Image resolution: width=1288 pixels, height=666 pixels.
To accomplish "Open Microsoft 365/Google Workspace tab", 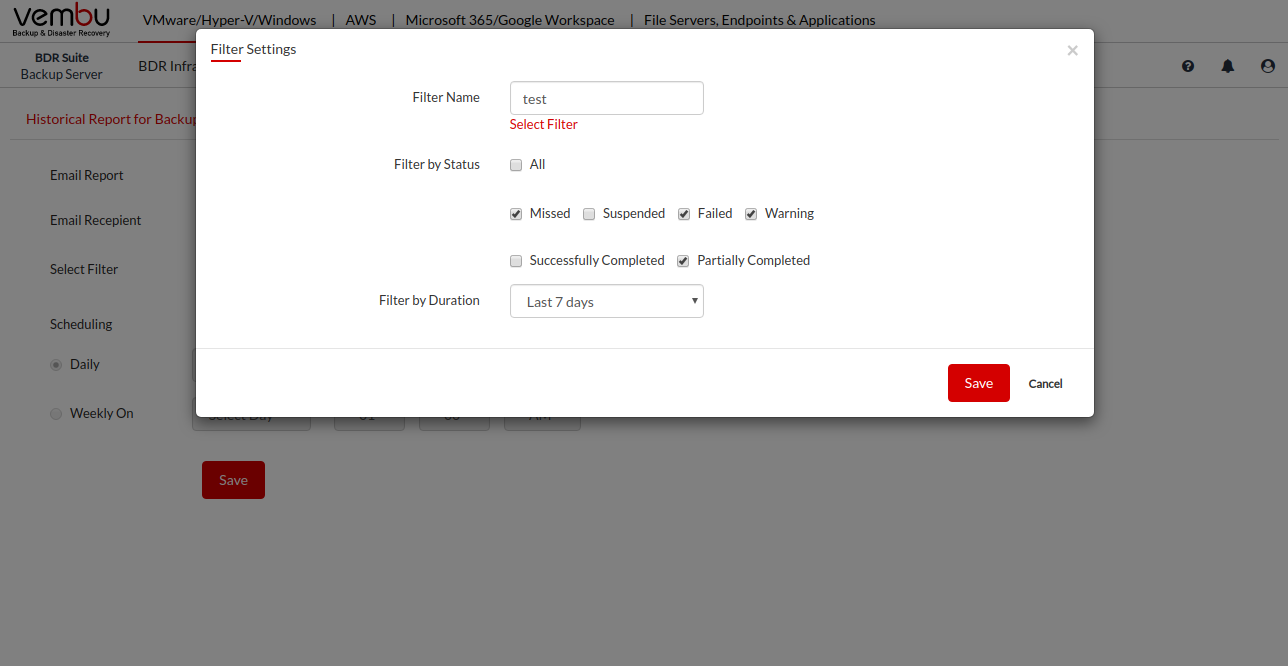I will click(x=510, y=20).
